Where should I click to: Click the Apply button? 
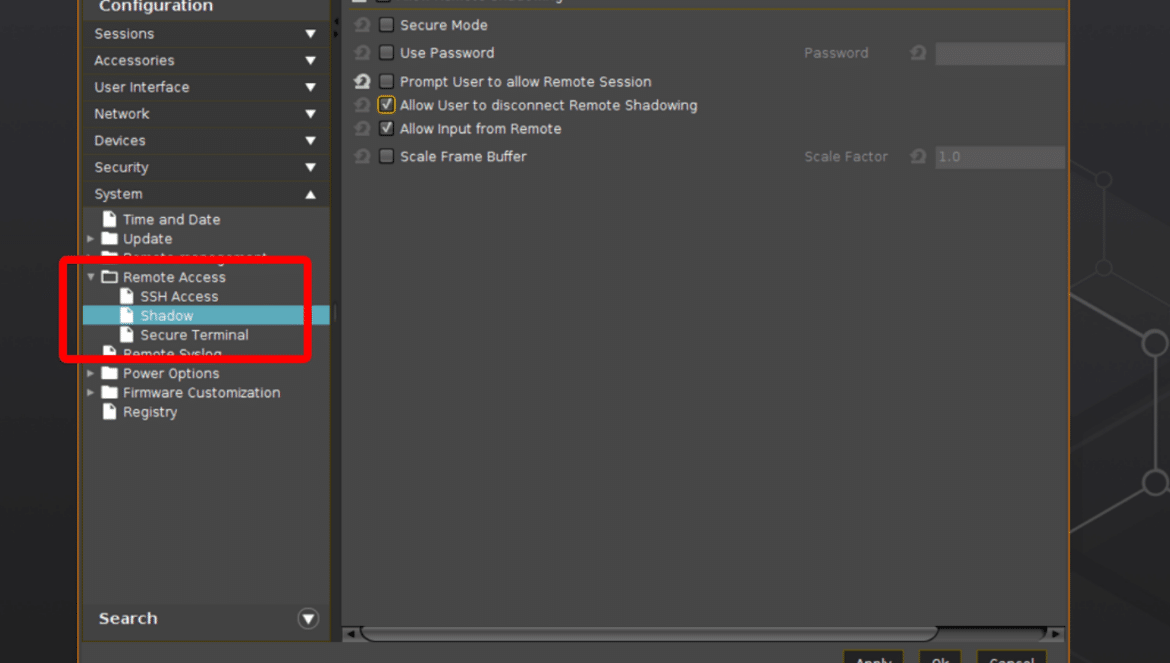tap(873, 657)
